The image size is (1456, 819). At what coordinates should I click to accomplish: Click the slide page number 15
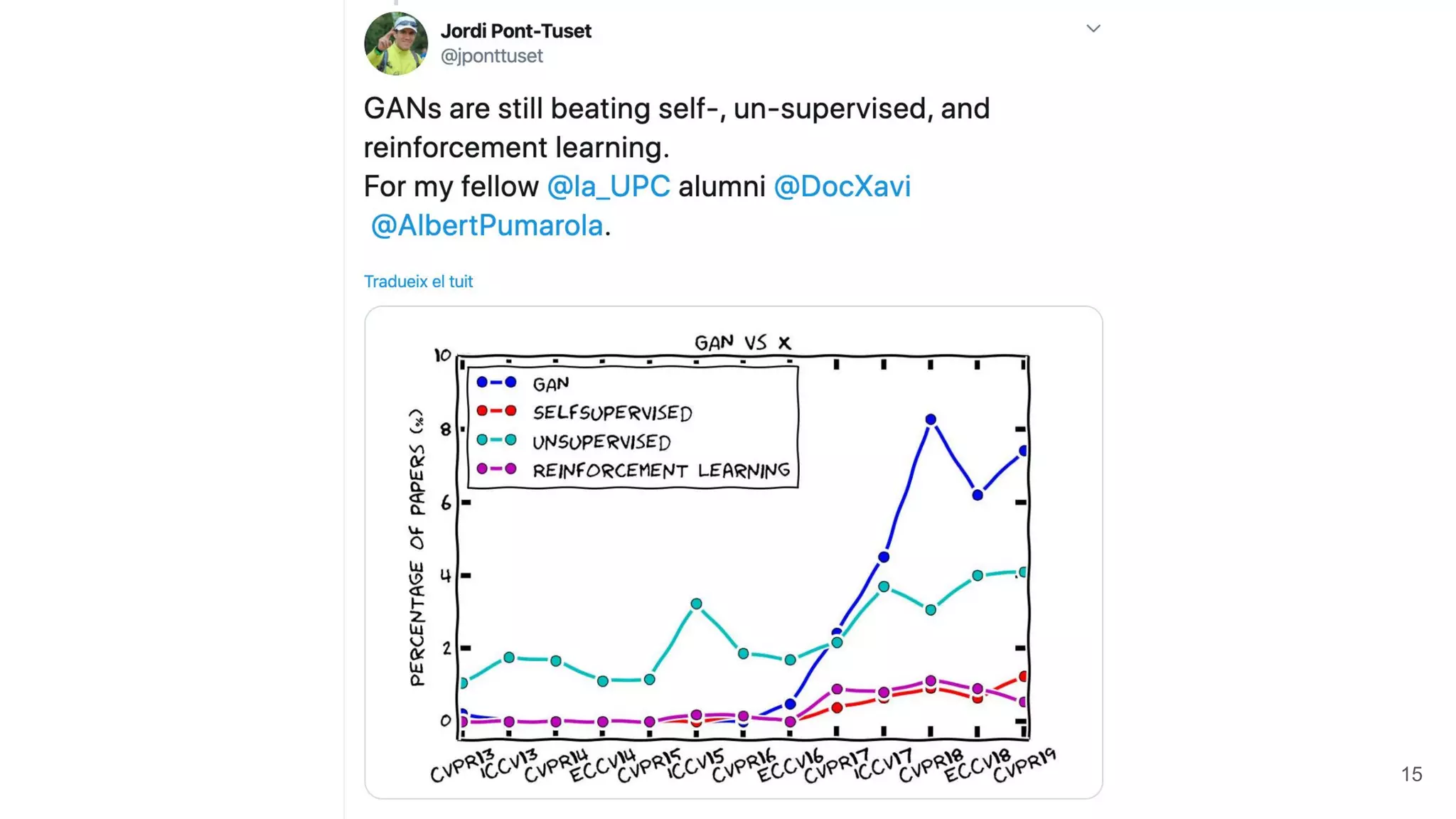tap(1411, 774)
